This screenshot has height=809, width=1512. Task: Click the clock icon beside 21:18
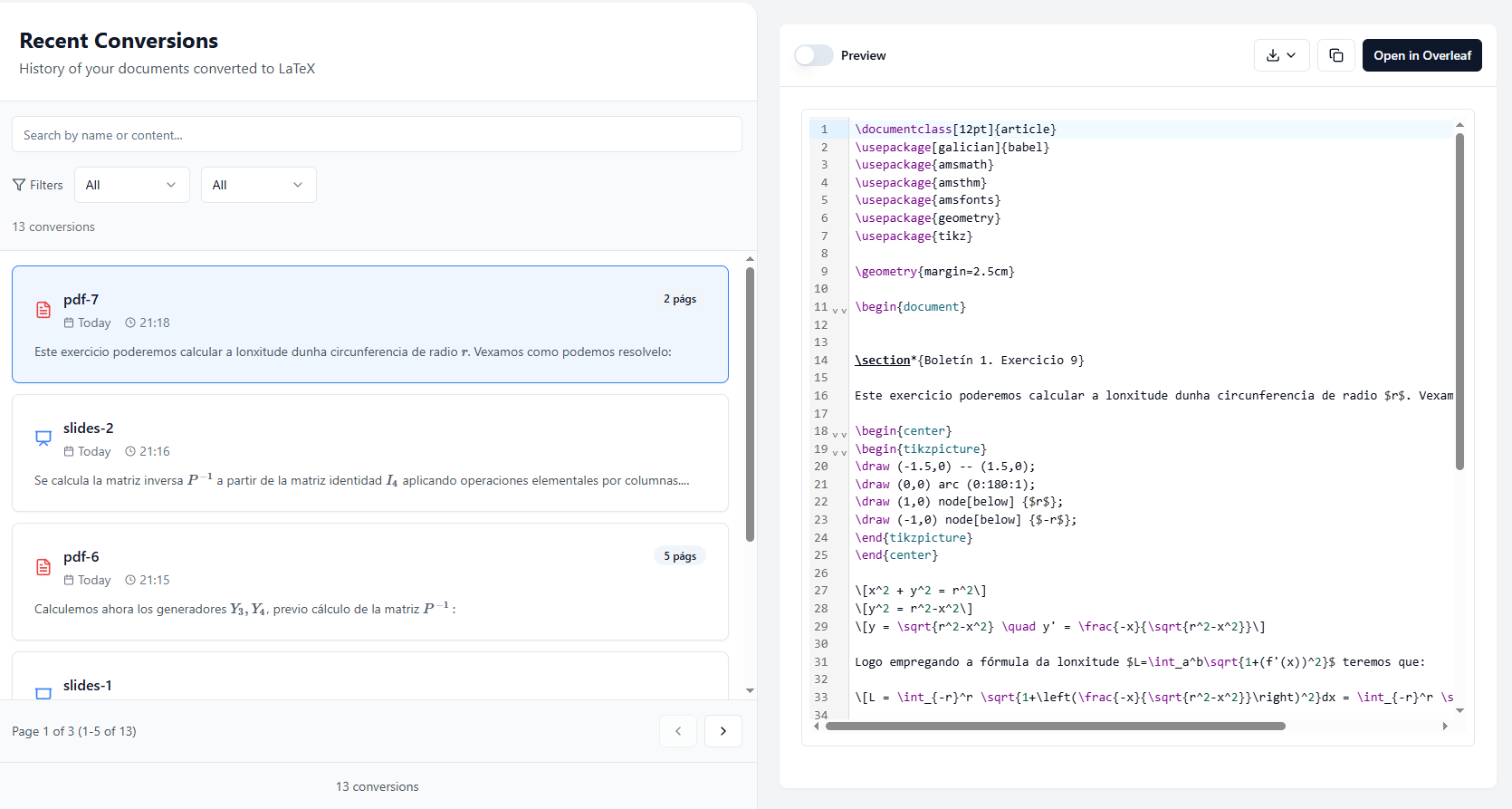130,323
